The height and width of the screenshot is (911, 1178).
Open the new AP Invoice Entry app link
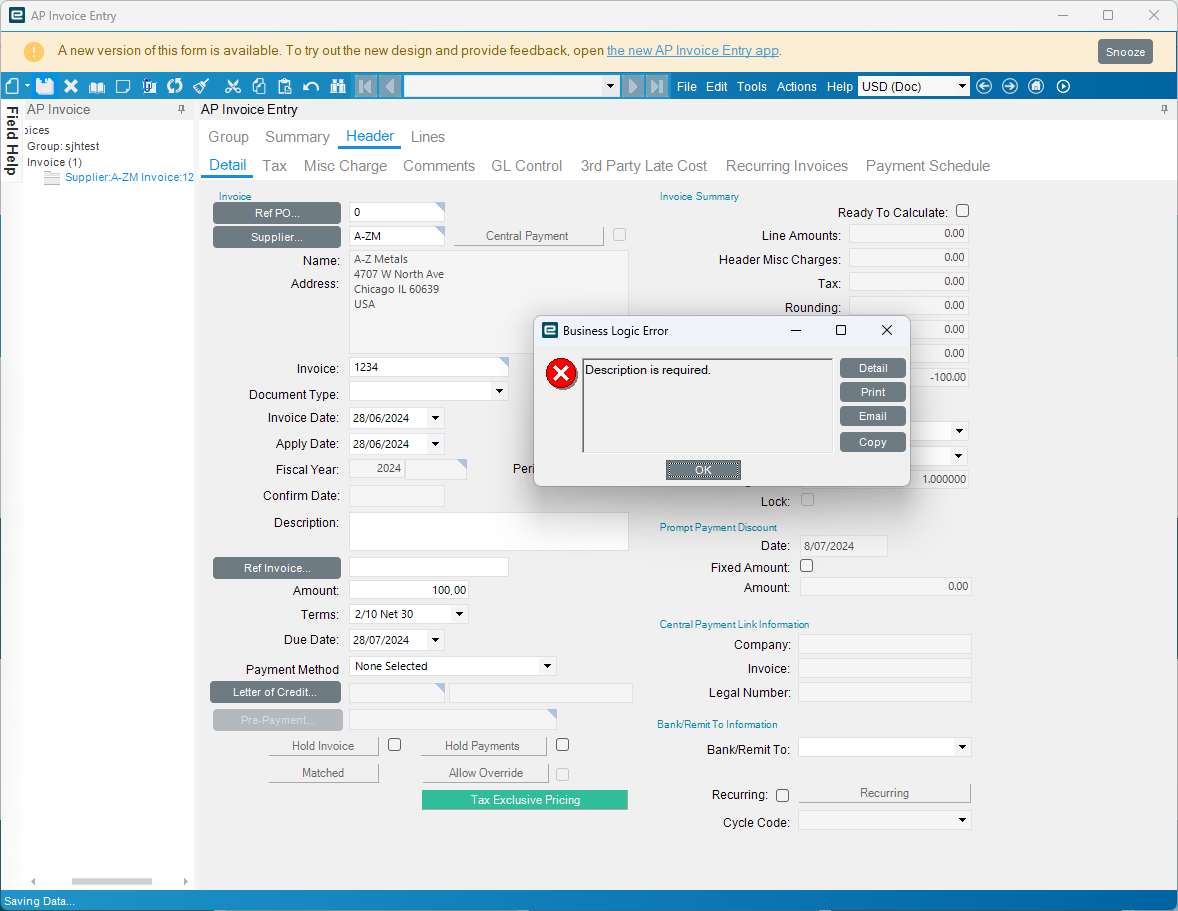[692, 50]
